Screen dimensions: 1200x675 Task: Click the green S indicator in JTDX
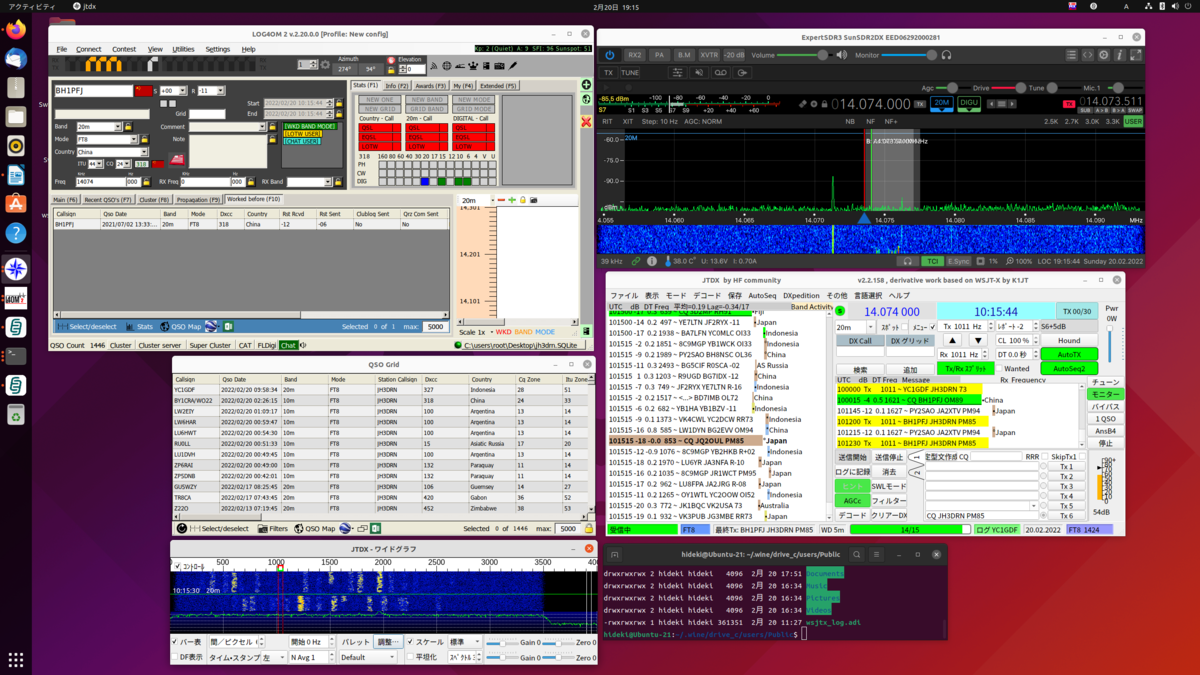coord(840,311)
